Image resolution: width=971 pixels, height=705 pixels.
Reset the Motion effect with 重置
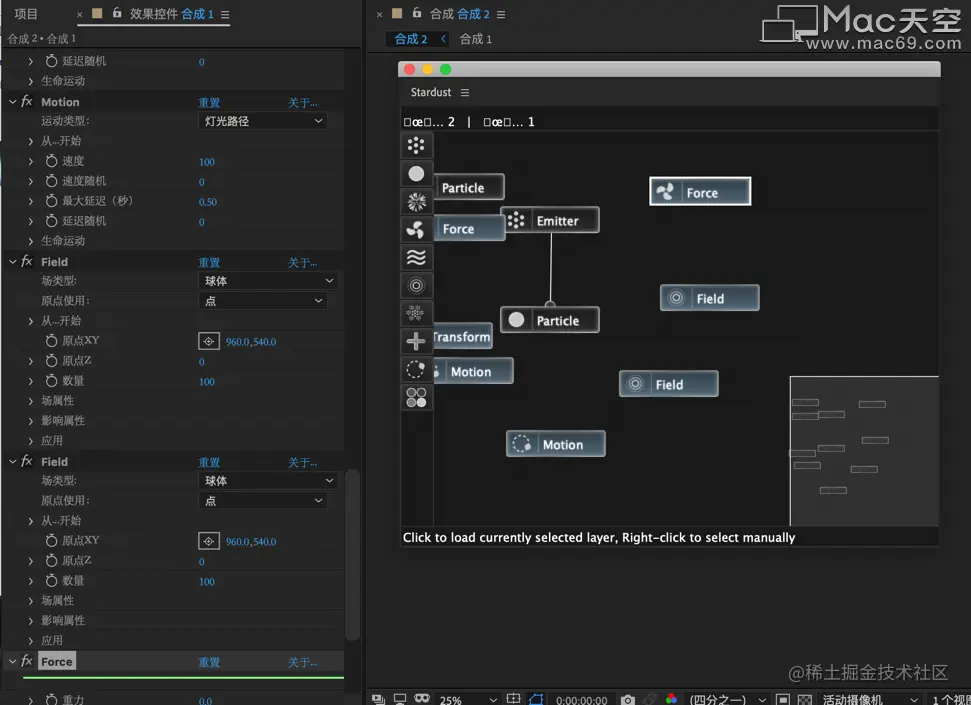[x=209, y=102]
